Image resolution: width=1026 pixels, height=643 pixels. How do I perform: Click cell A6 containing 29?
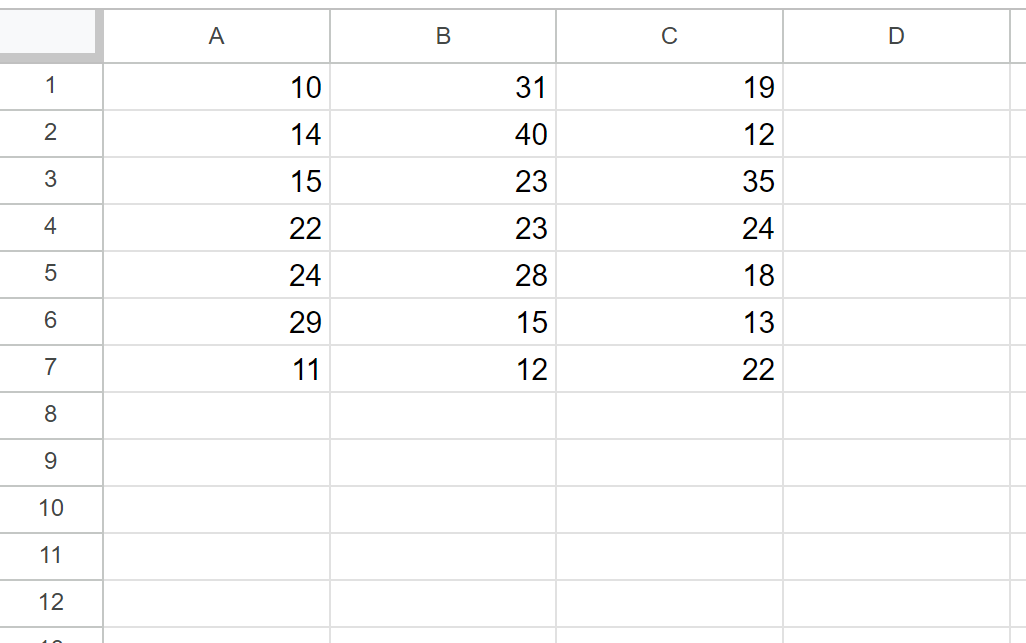click(x=217, y=322)
